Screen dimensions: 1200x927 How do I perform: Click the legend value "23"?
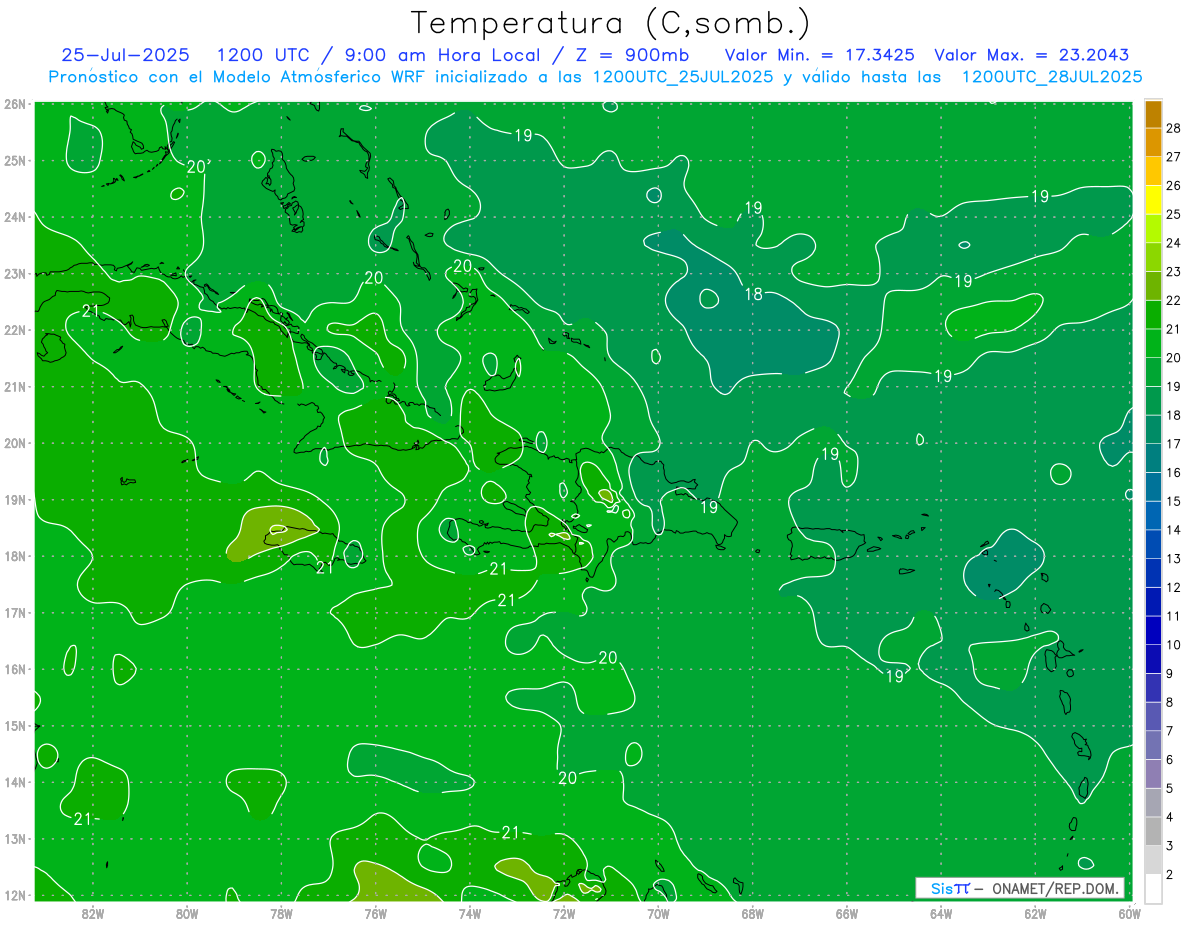pos(1173,272)
